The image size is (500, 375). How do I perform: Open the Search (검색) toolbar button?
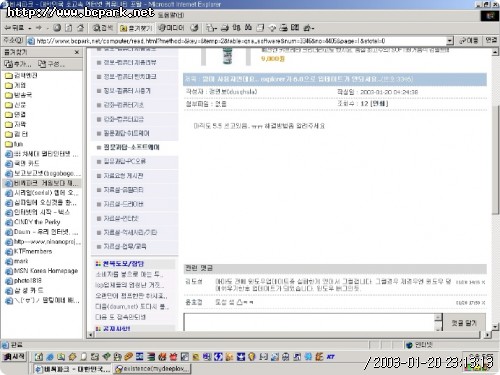(103, 28)
